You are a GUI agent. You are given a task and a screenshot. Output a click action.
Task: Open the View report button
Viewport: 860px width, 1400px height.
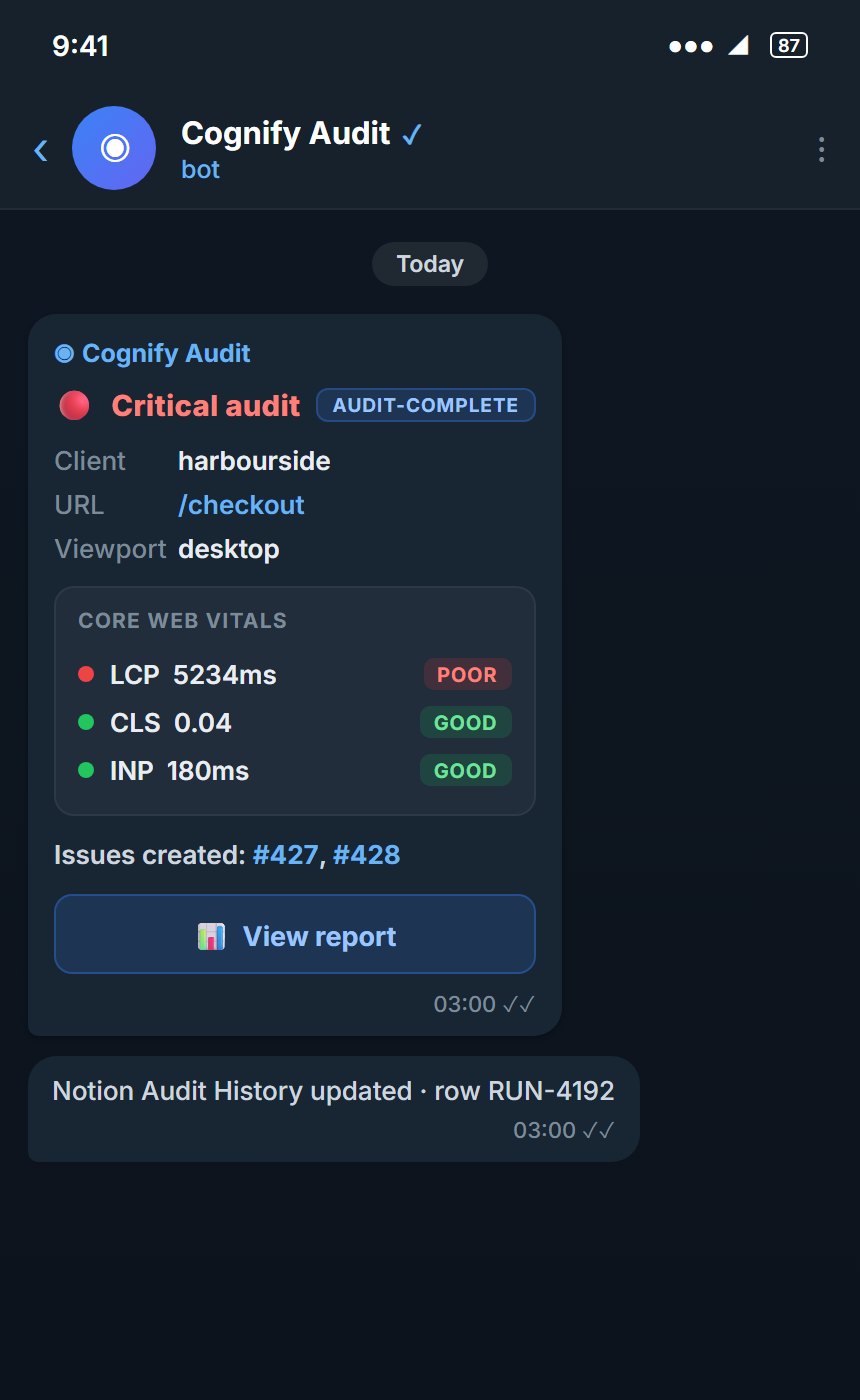pyautogui.click(x=295, y=934)
